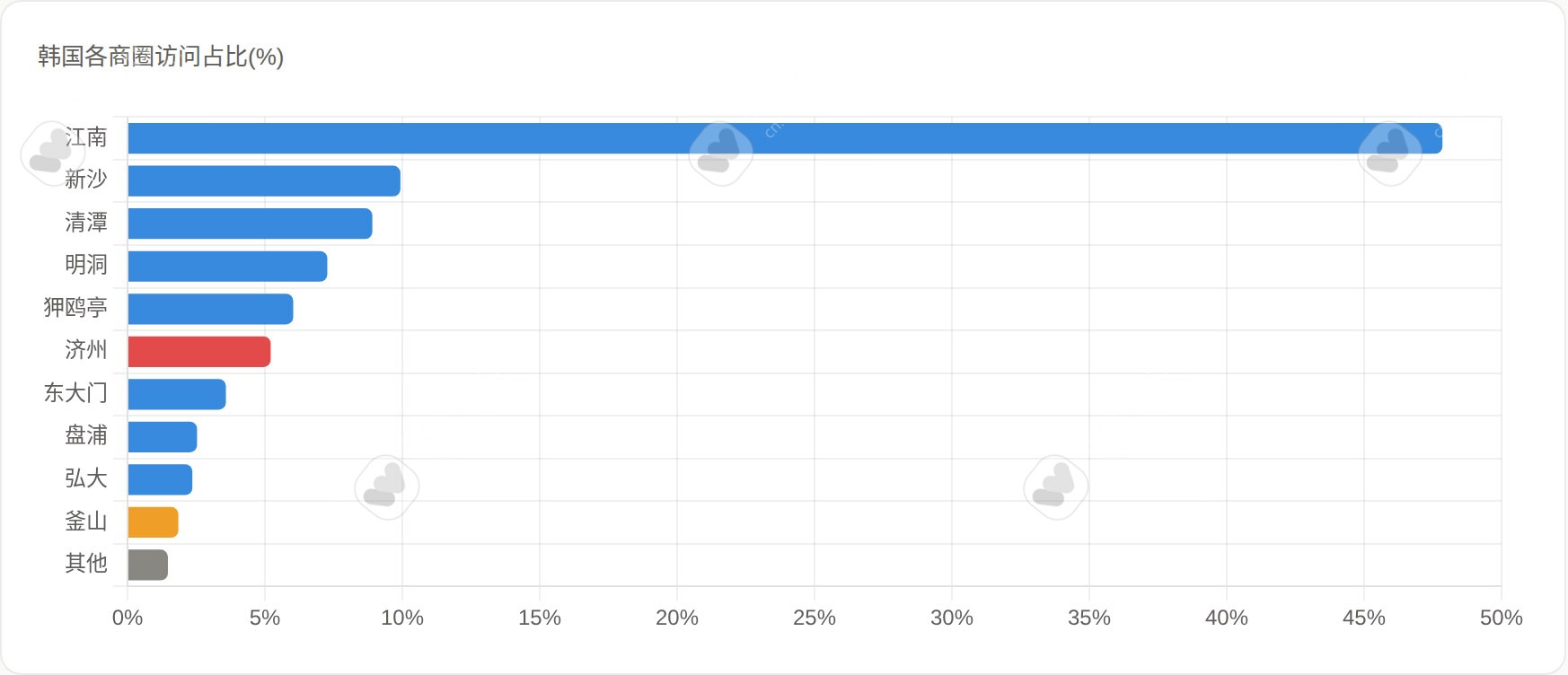Click the 明洞 bar

click(x=228, y=267)
